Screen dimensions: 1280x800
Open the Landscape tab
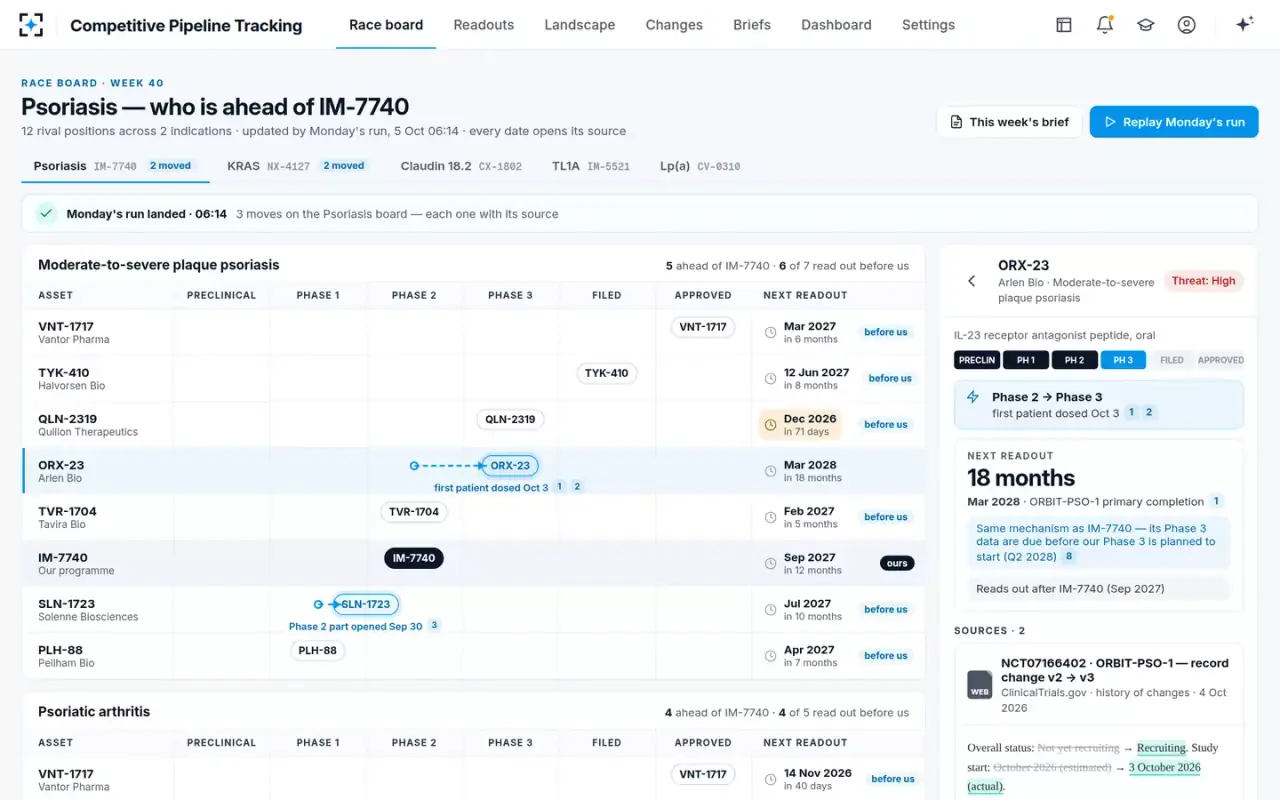click(x=580, y=25)
